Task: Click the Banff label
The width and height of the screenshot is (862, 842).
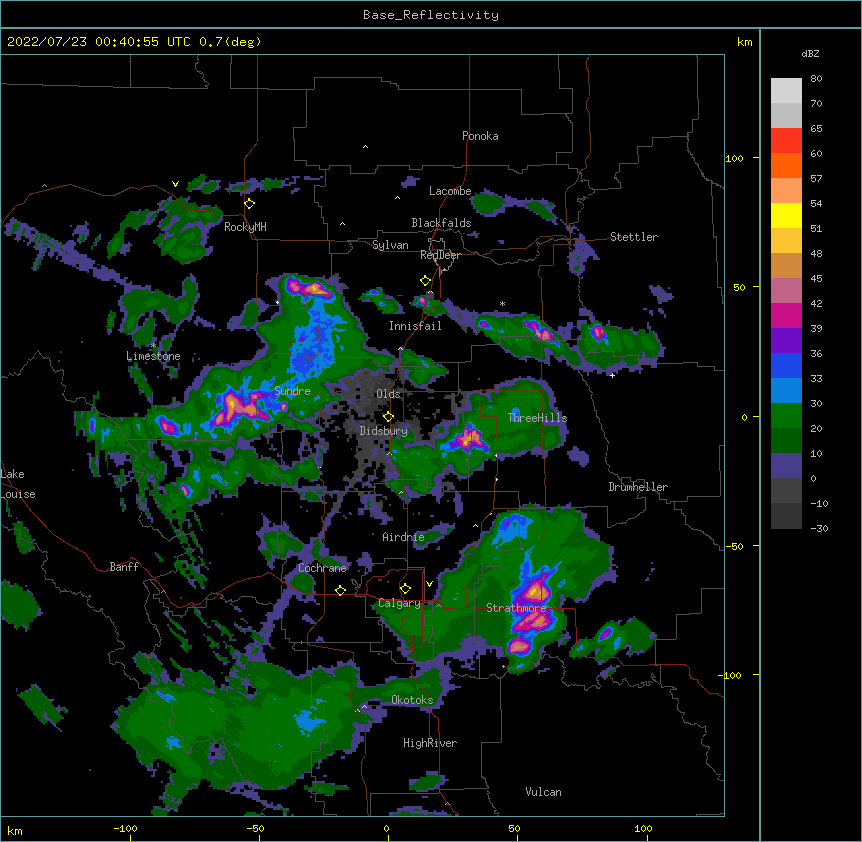Action: point(124,567)
